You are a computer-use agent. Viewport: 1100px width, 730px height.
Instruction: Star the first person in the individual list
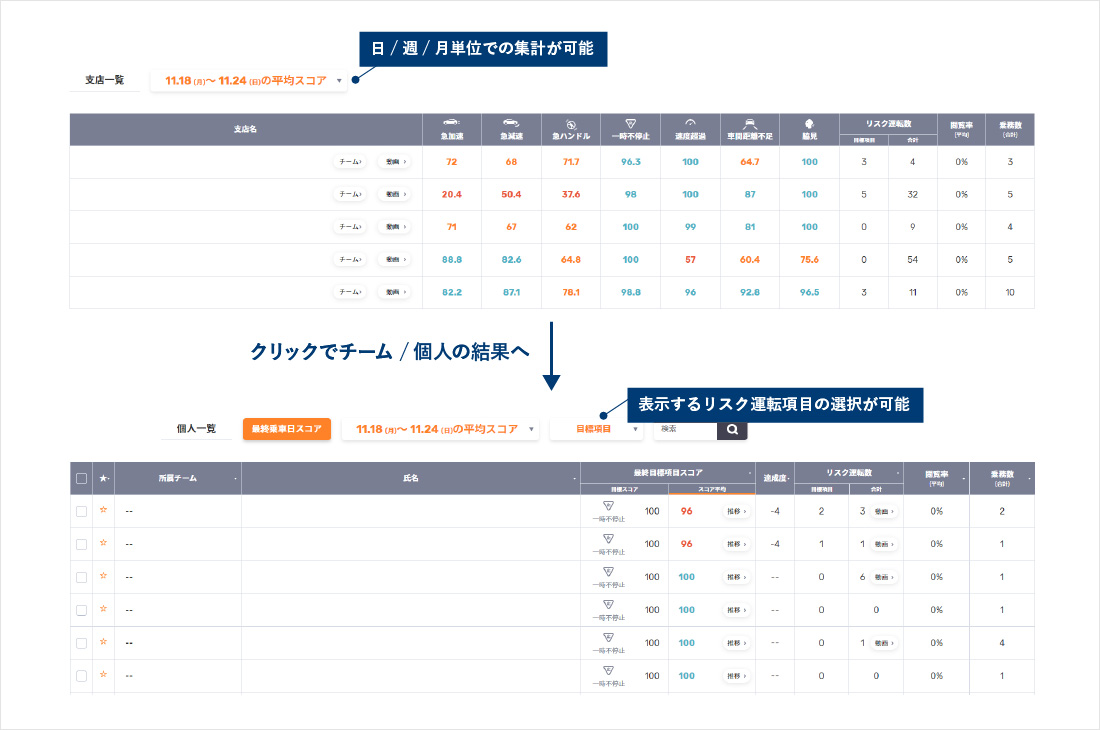click(x=103, y=510)
